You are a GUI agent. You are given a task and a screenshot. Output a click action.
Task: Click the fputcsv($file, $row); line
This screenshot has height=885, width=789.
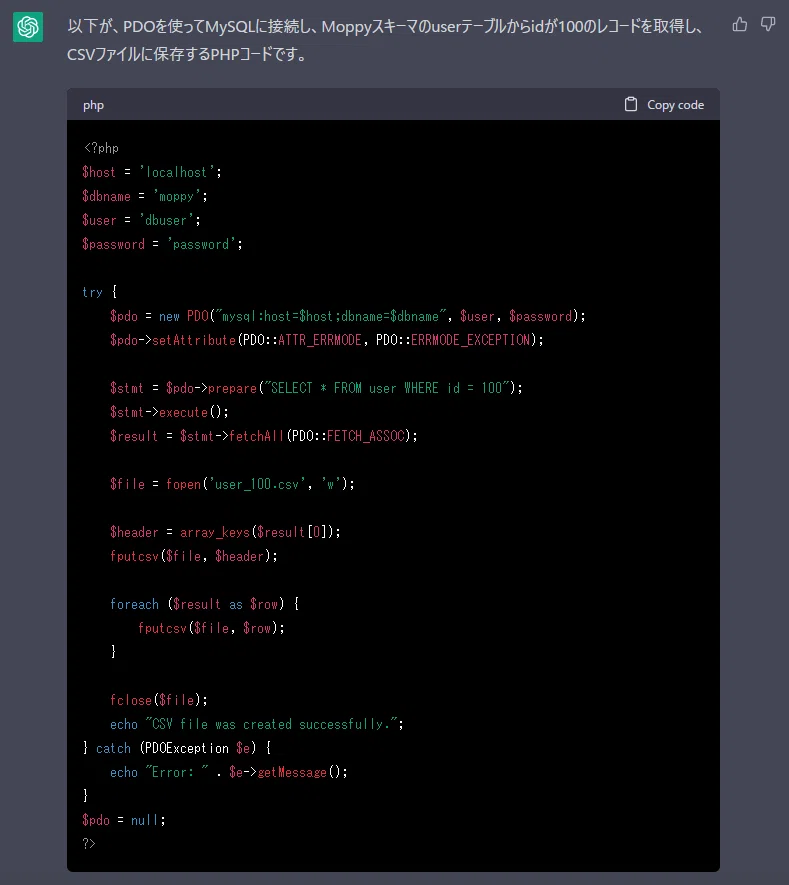pyautogui.click(x=211, y=628)
